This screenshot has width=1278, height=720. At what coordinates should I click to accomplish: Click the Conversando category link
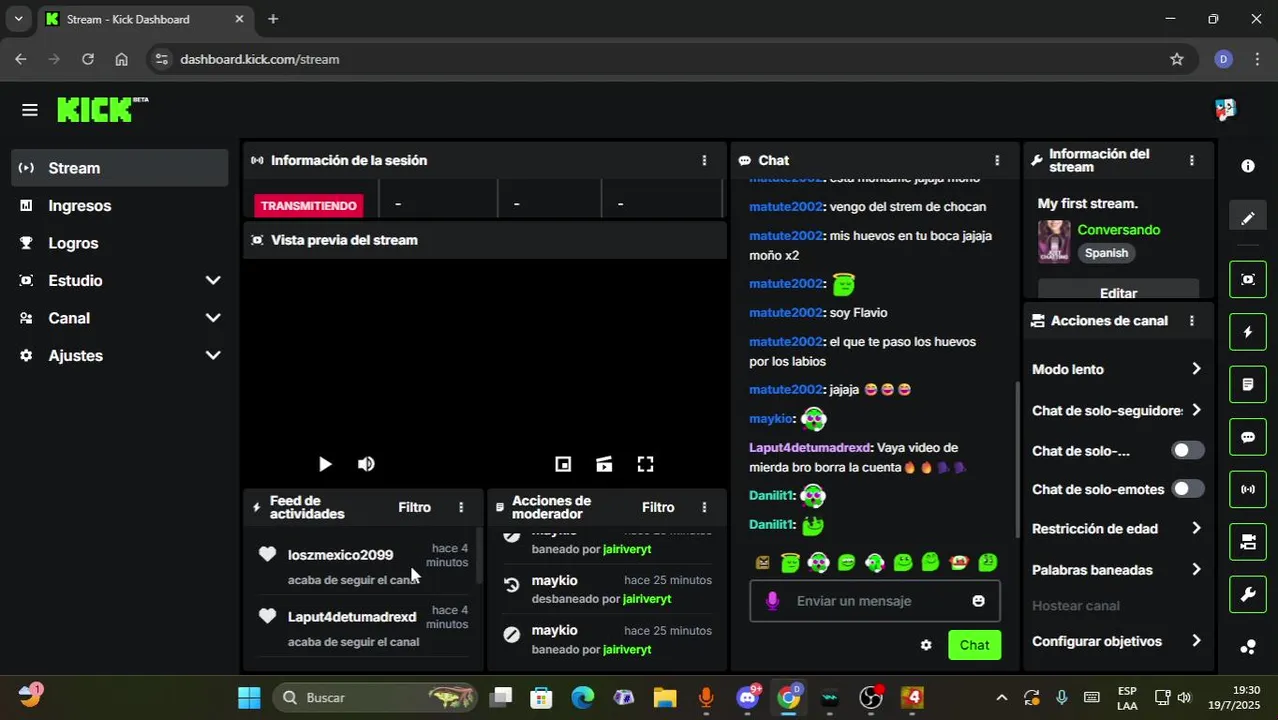[x=1118, y=230]
